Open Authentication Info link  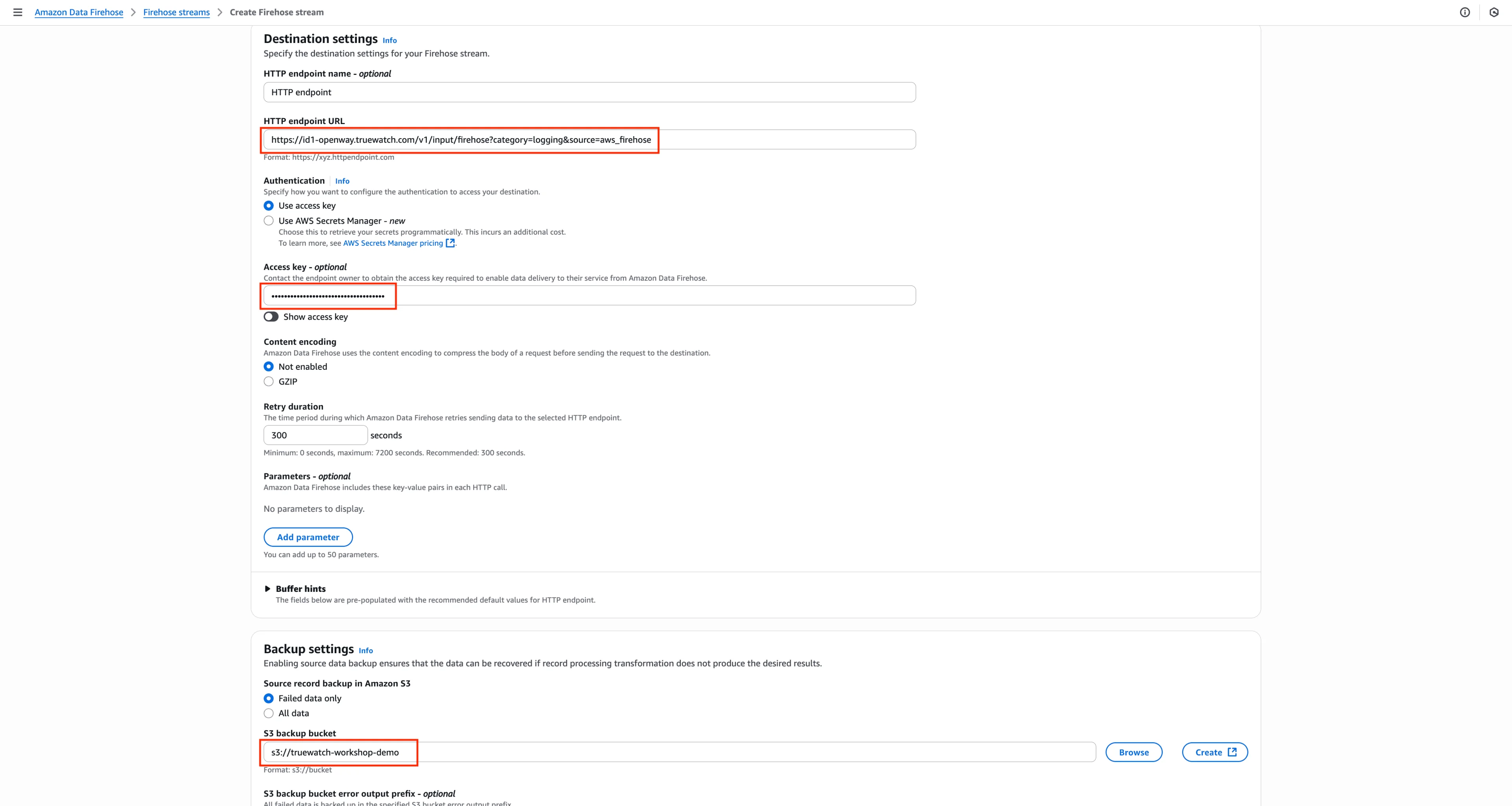[342, 181]
